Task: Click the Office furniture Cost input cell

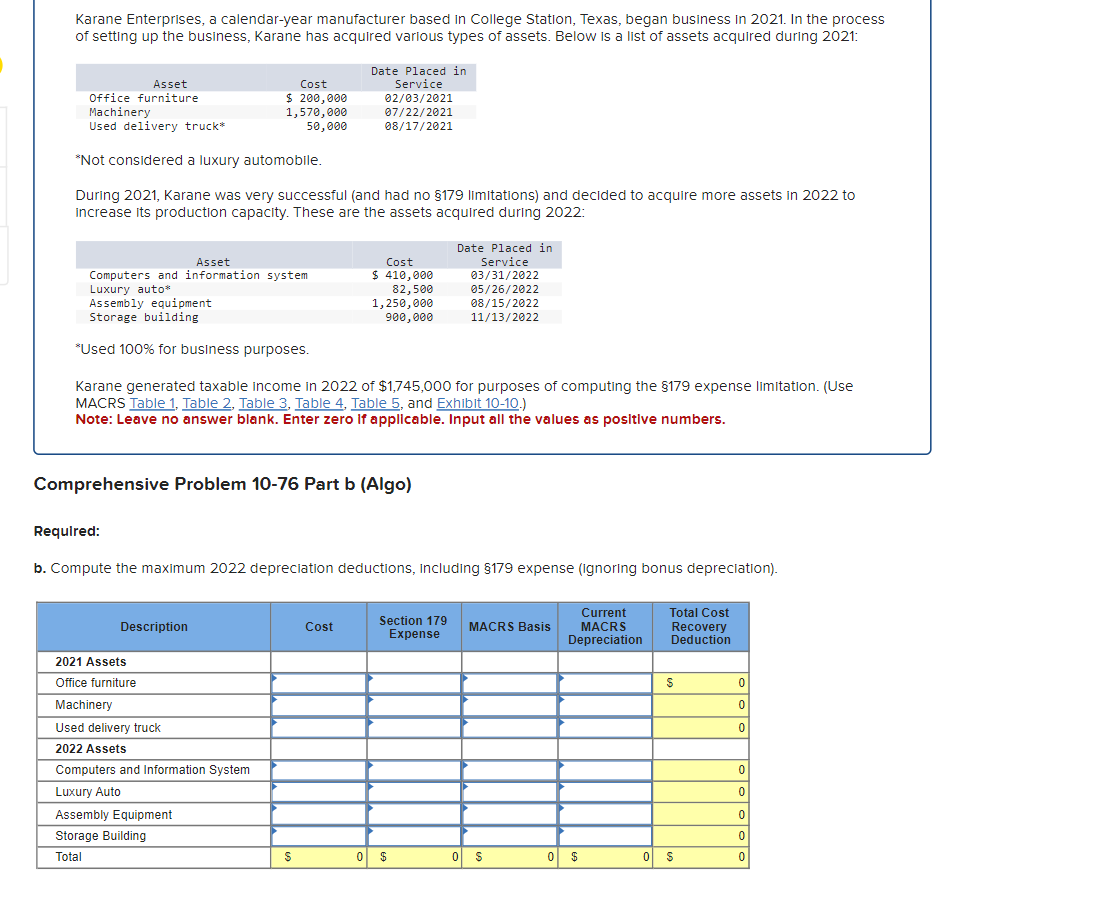Action: (x=319, y=683)
